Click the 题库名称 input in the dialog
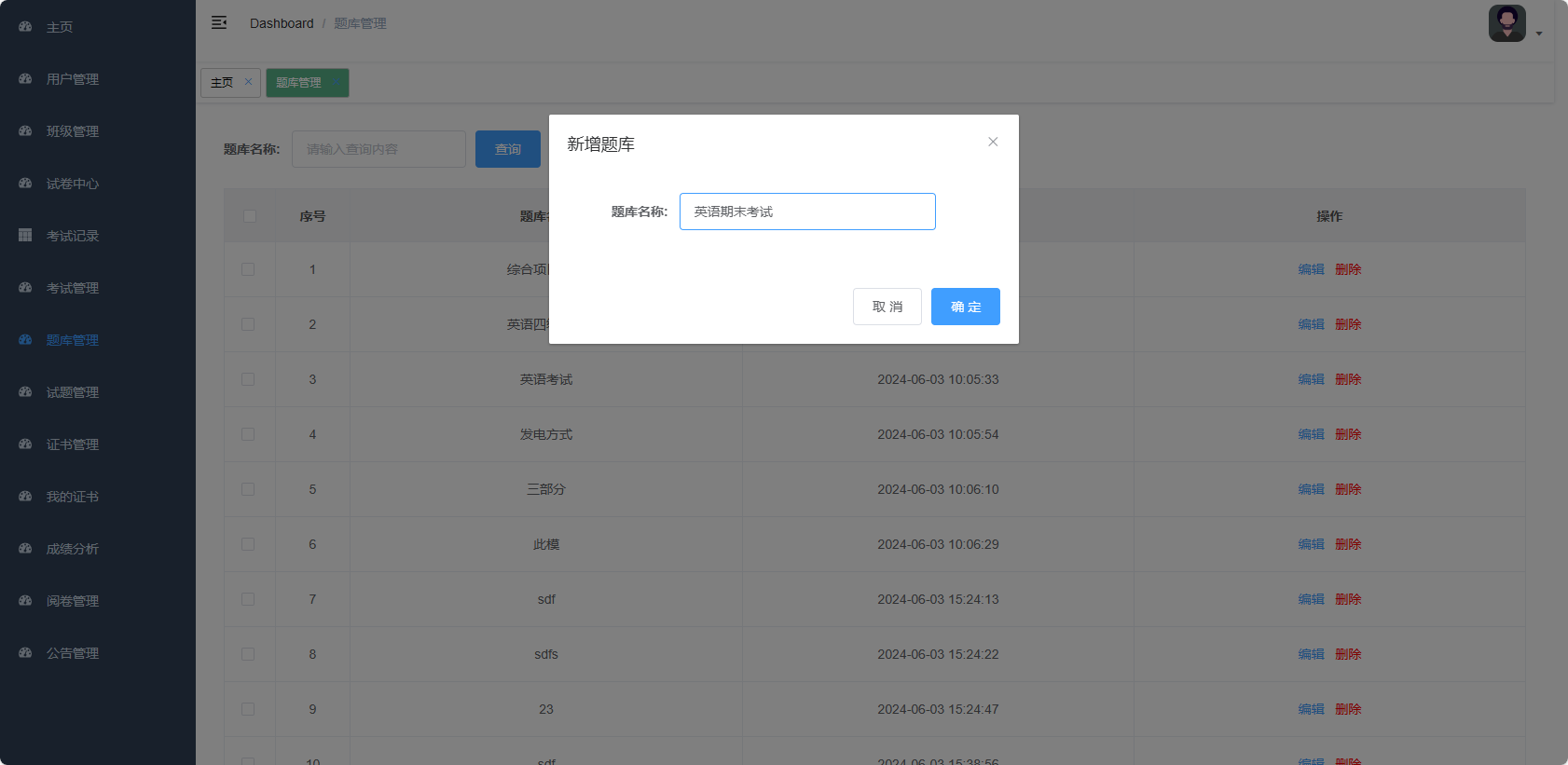 click(x=806, y=212)
